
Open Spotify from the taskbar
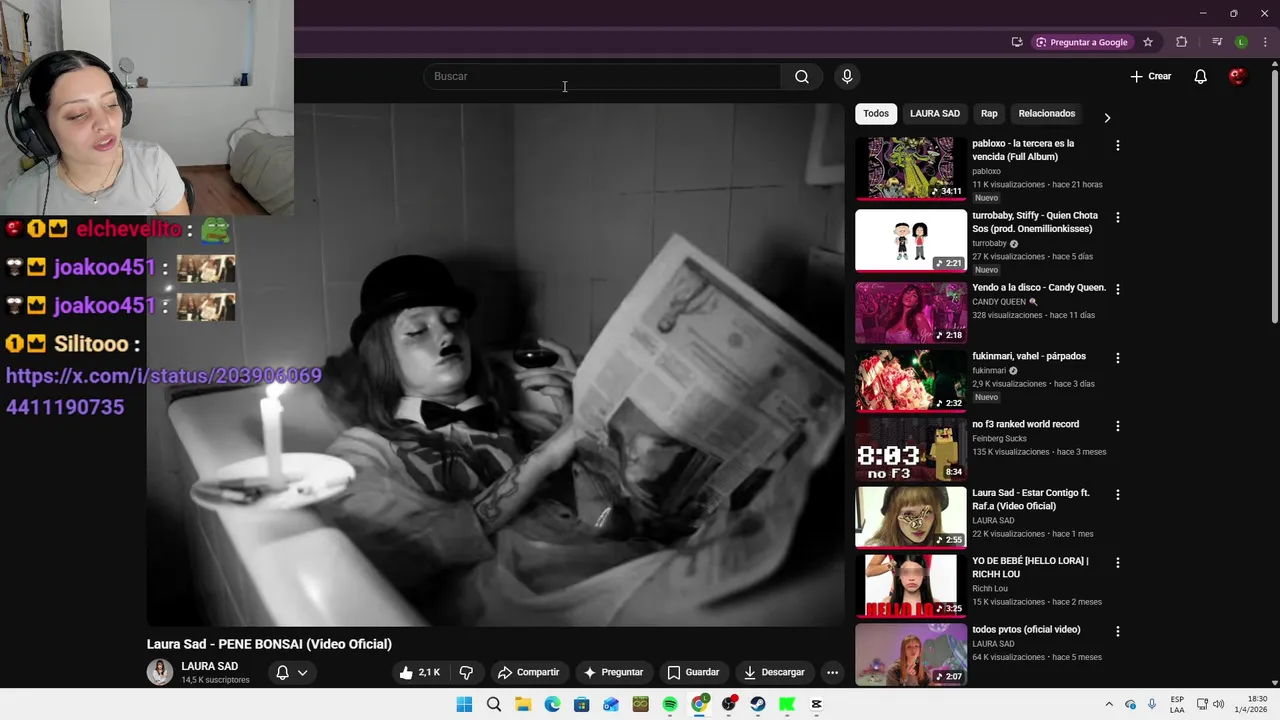pos(670,704)
